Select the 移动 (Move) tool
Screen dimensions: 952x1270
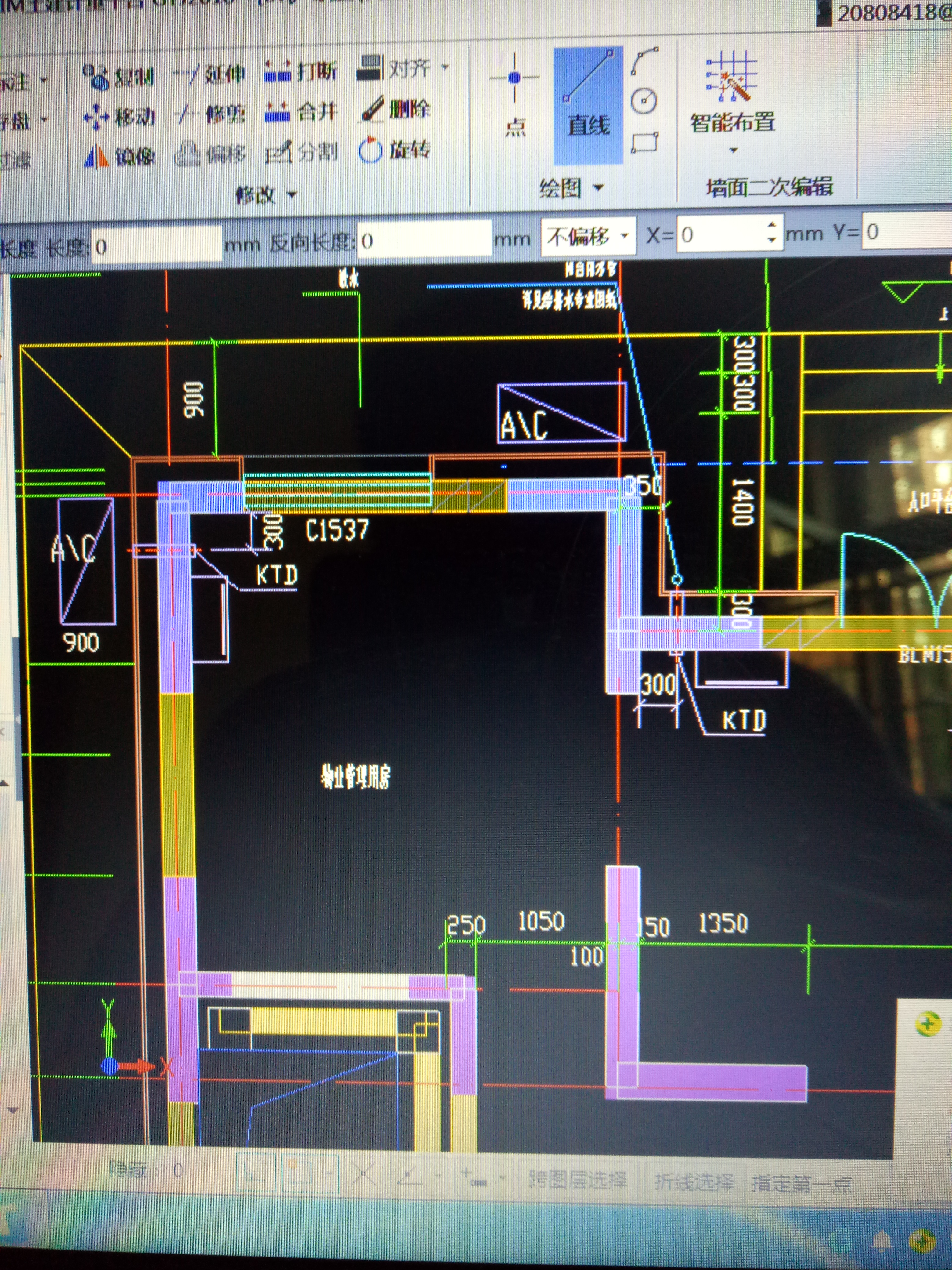point(119,117)
